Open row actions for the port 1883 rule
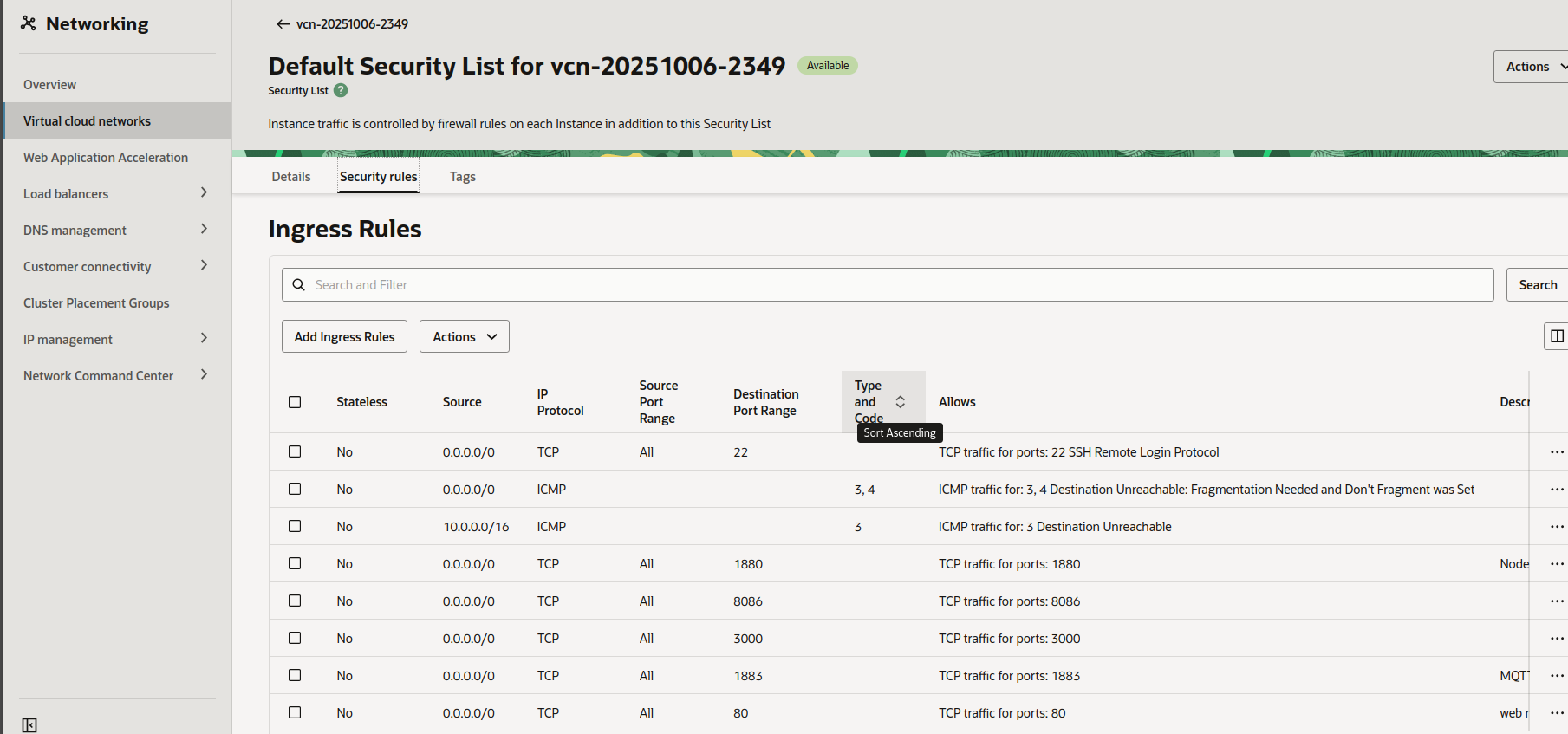Screen dimensions: 1568x734 point(1557,676)
